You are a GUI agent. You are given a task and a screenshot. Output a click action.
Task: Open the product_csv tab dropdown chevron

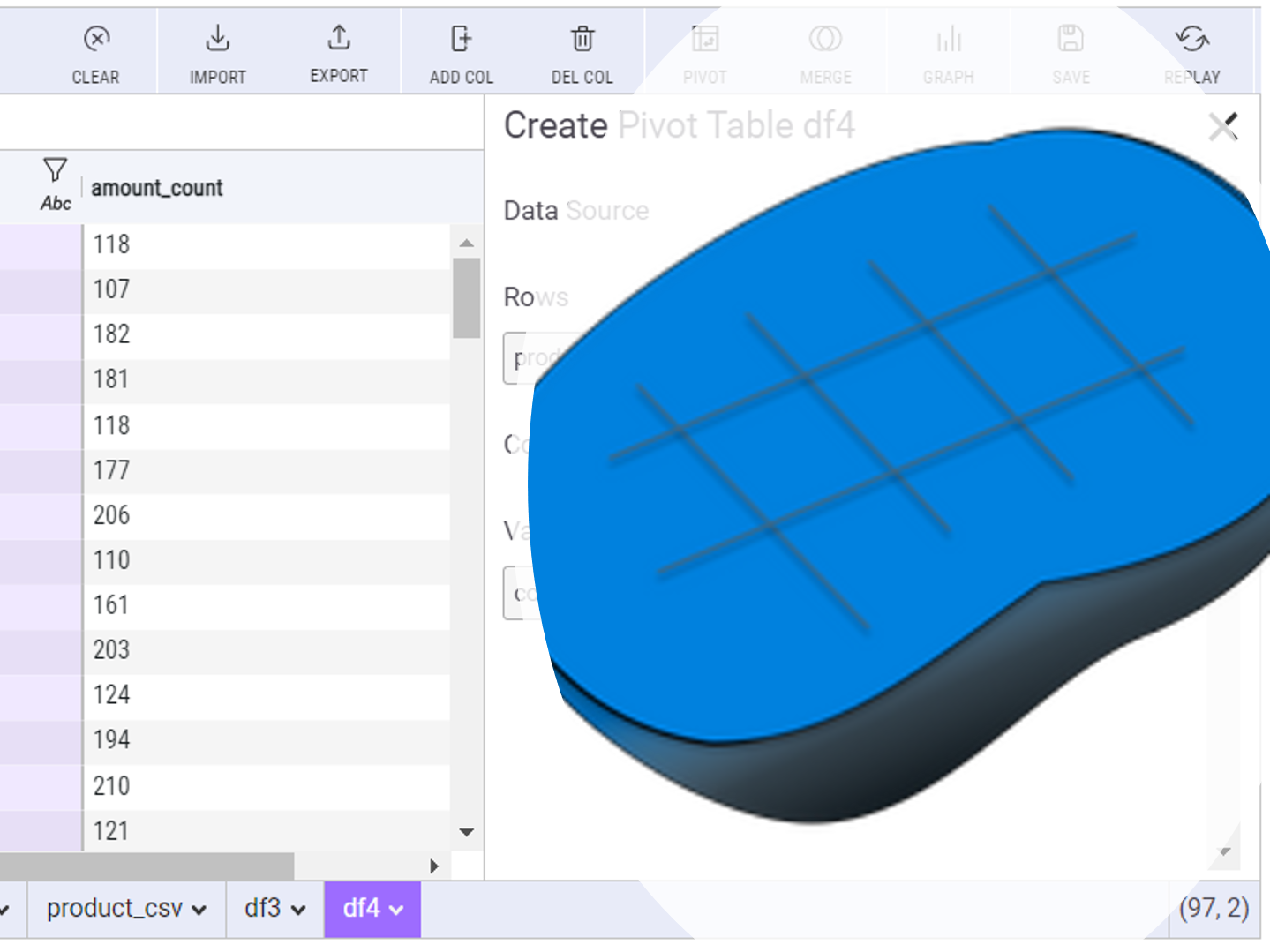199,910
